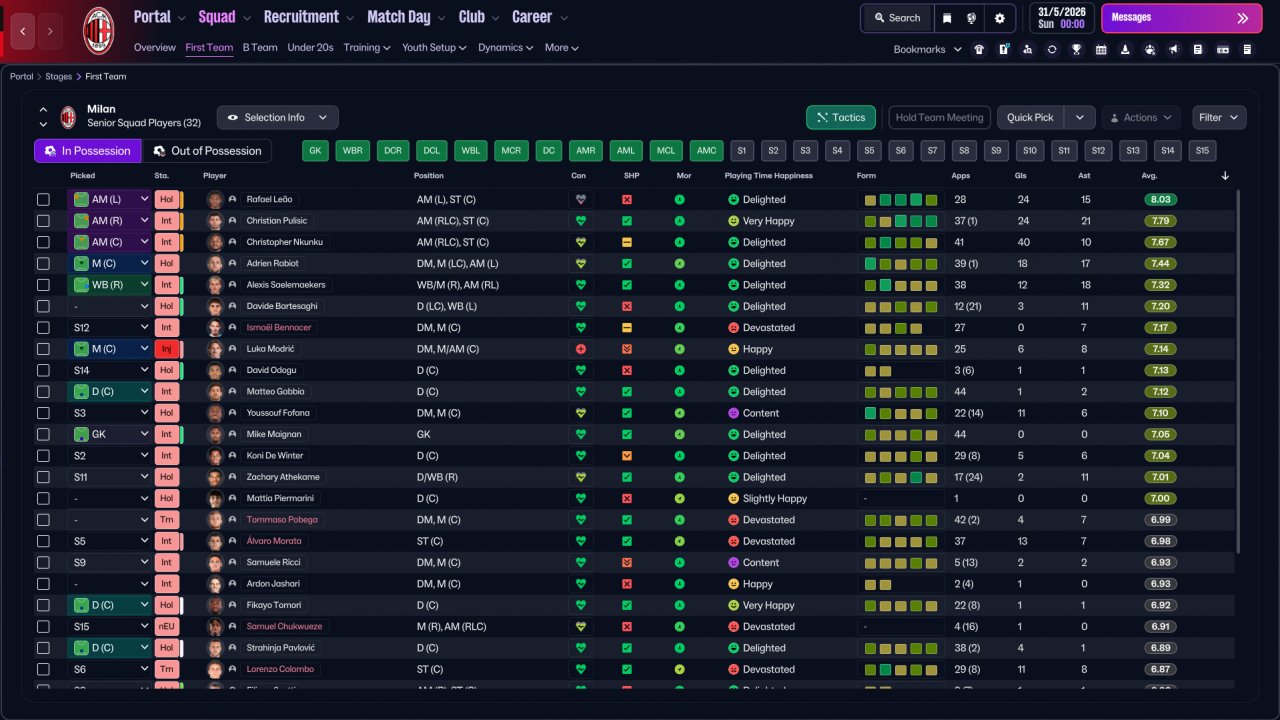1280x720 pixels.
Task: Tick the checkbox for Rafael Leão
Action: point(43,200)
